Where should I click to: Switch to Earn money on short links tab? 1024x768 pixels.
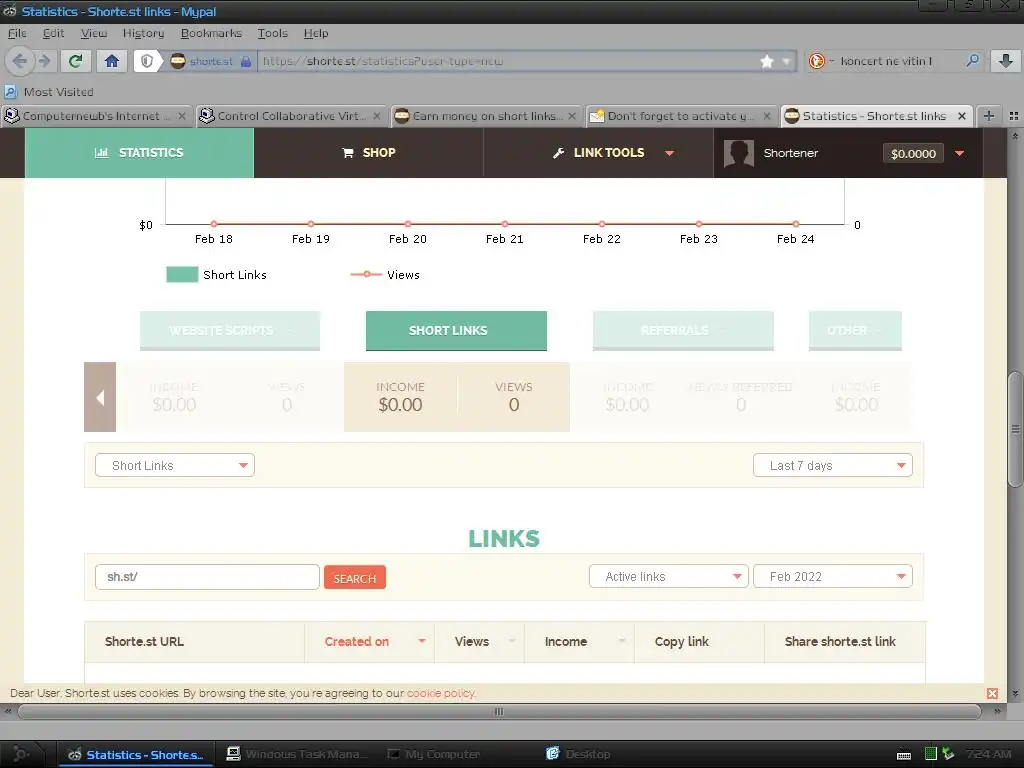pyautogui.click(x=486, y=116)
